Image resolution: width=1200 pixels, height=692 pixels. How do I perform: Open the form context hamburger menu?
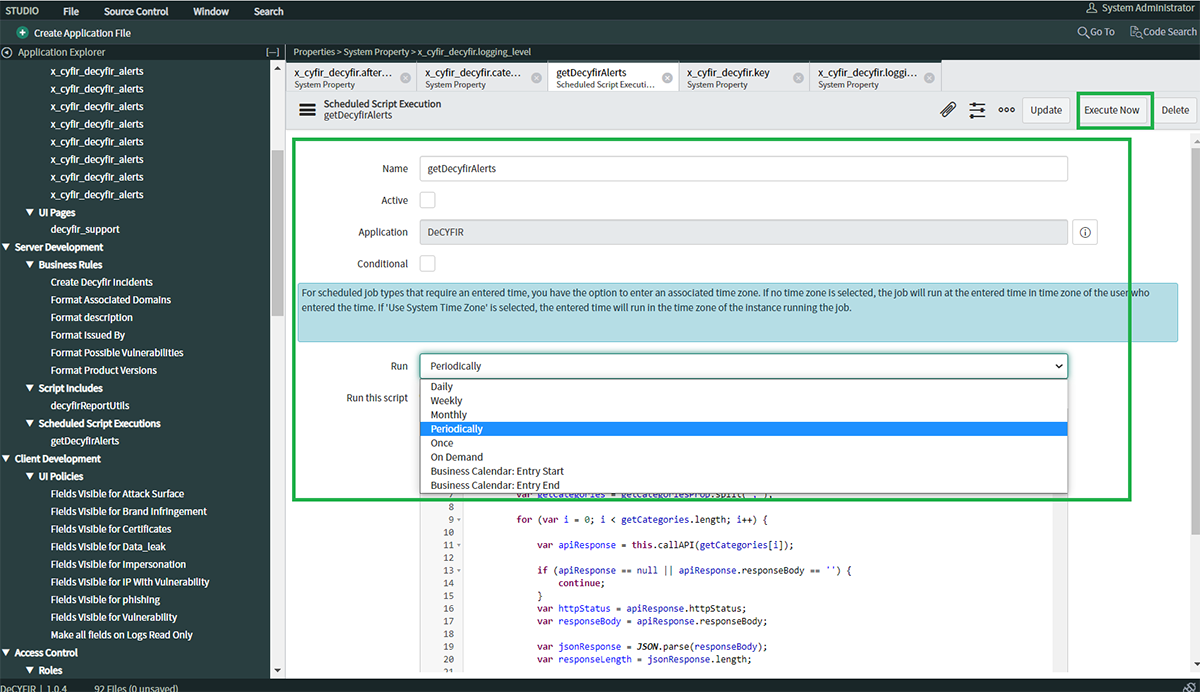click(x=307, y=110)
